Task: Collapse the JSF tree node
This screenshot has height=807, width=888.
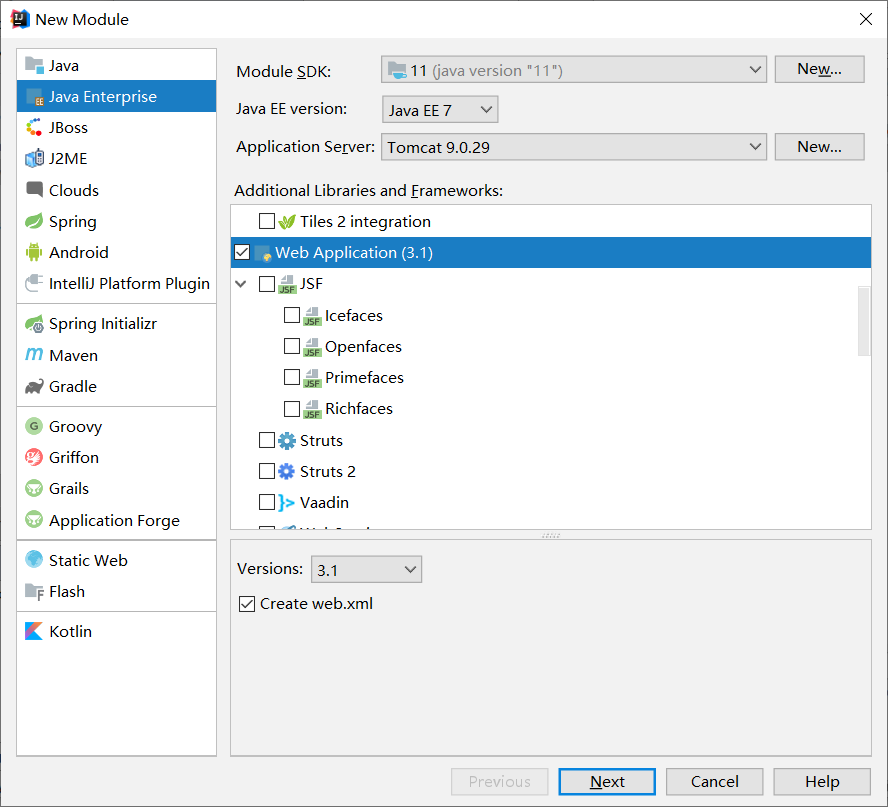Action: (241, 284)
